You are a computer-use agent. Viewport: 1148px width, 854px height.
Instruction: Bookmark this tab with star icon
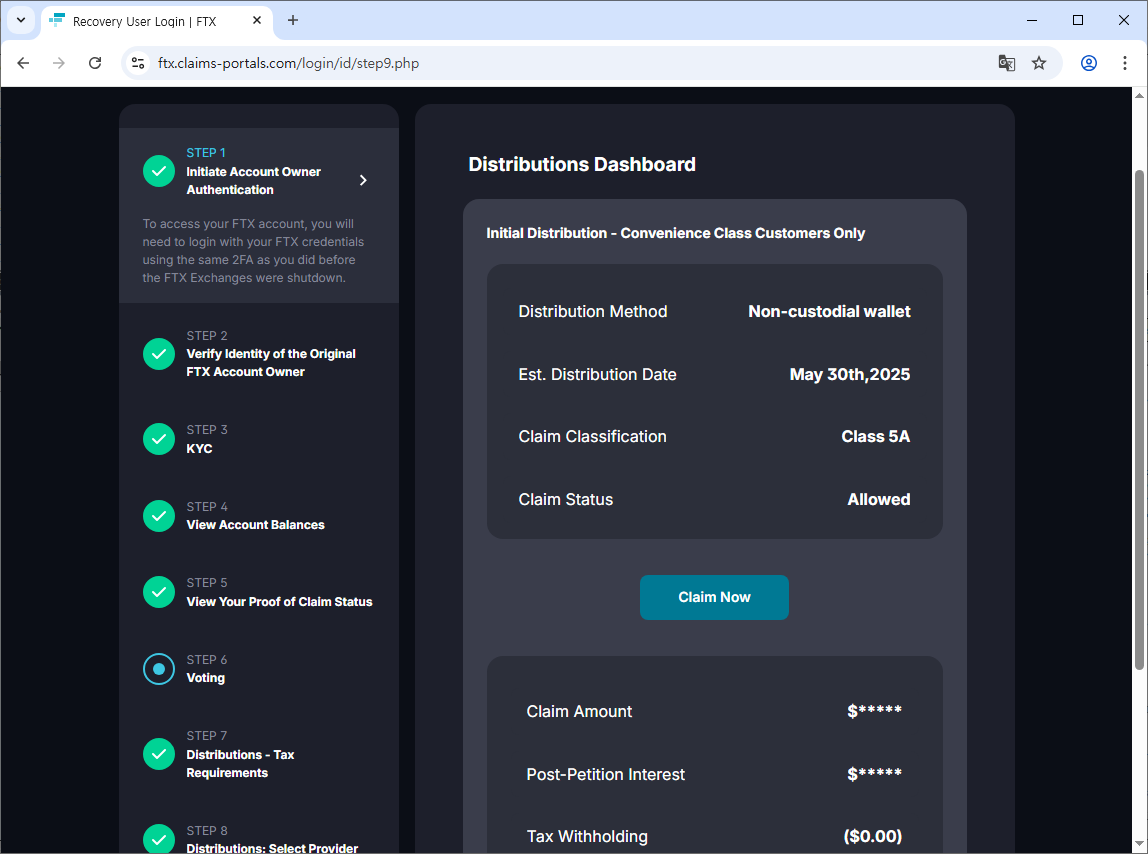pos(1039,63)
